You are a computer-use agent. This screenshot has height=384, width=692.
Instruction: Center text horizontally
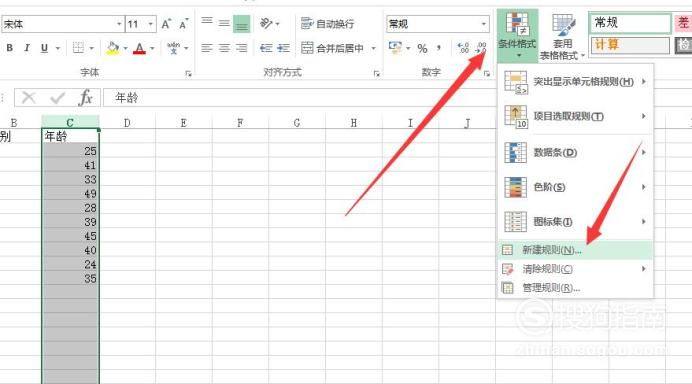click(224, 48)
